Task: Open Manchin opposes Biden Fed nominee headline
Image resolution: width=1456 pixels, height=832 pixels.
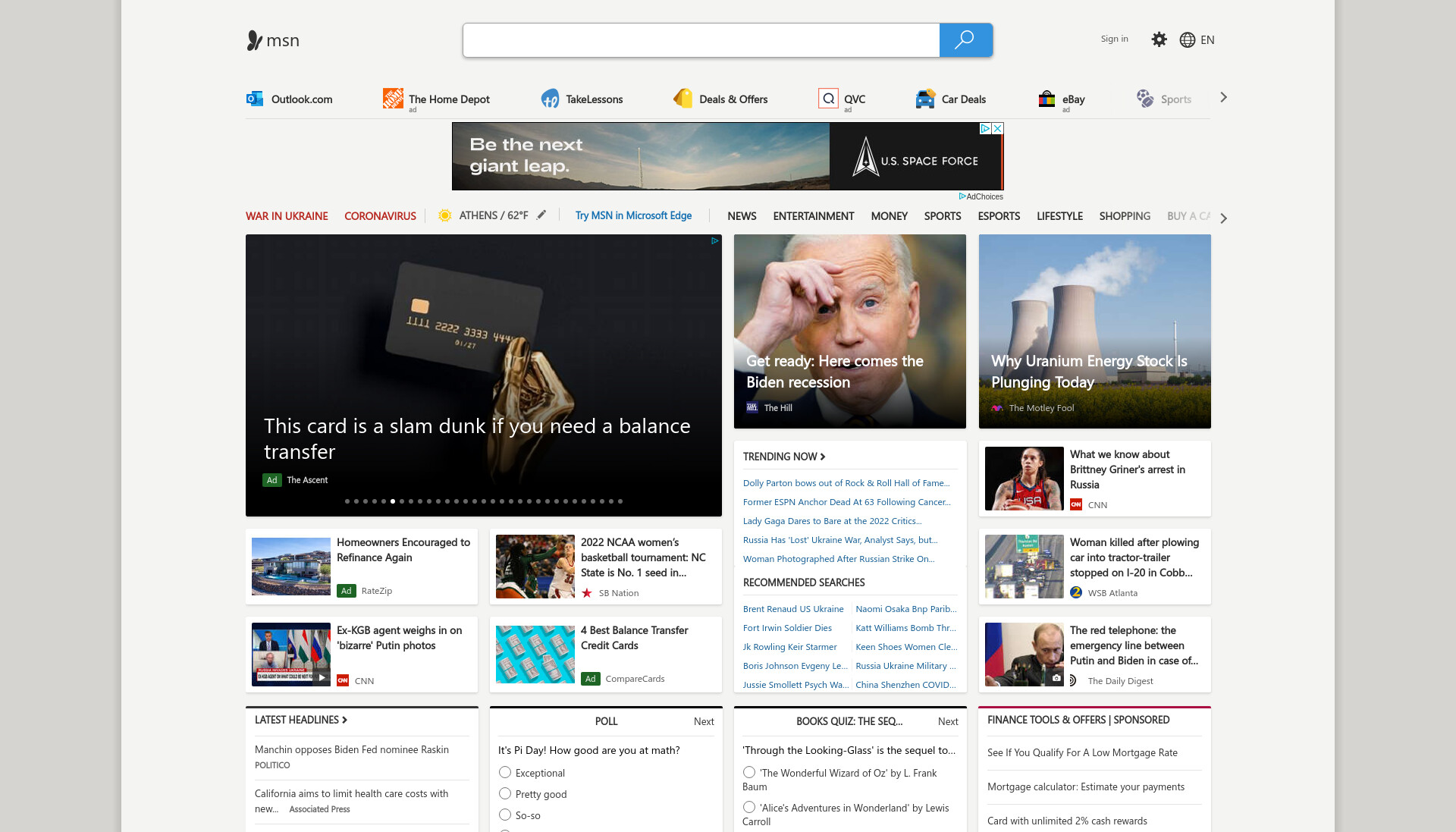Action: [351, 749]
